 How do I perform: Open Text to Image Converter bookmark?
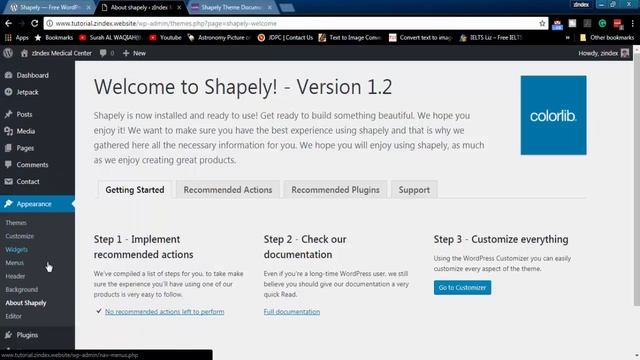point(350,38)
